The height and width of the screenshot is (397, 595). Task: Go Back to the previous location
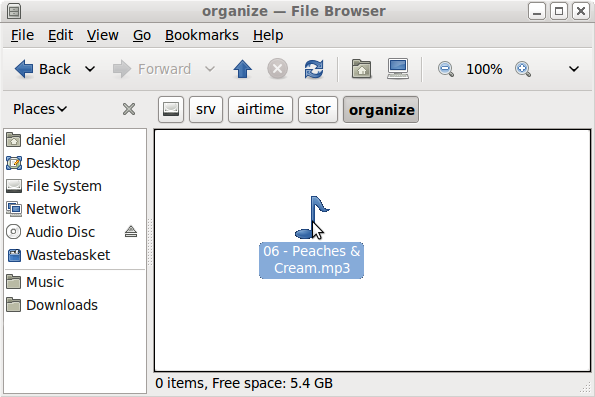pyautogui.click(x=42, y=69)
